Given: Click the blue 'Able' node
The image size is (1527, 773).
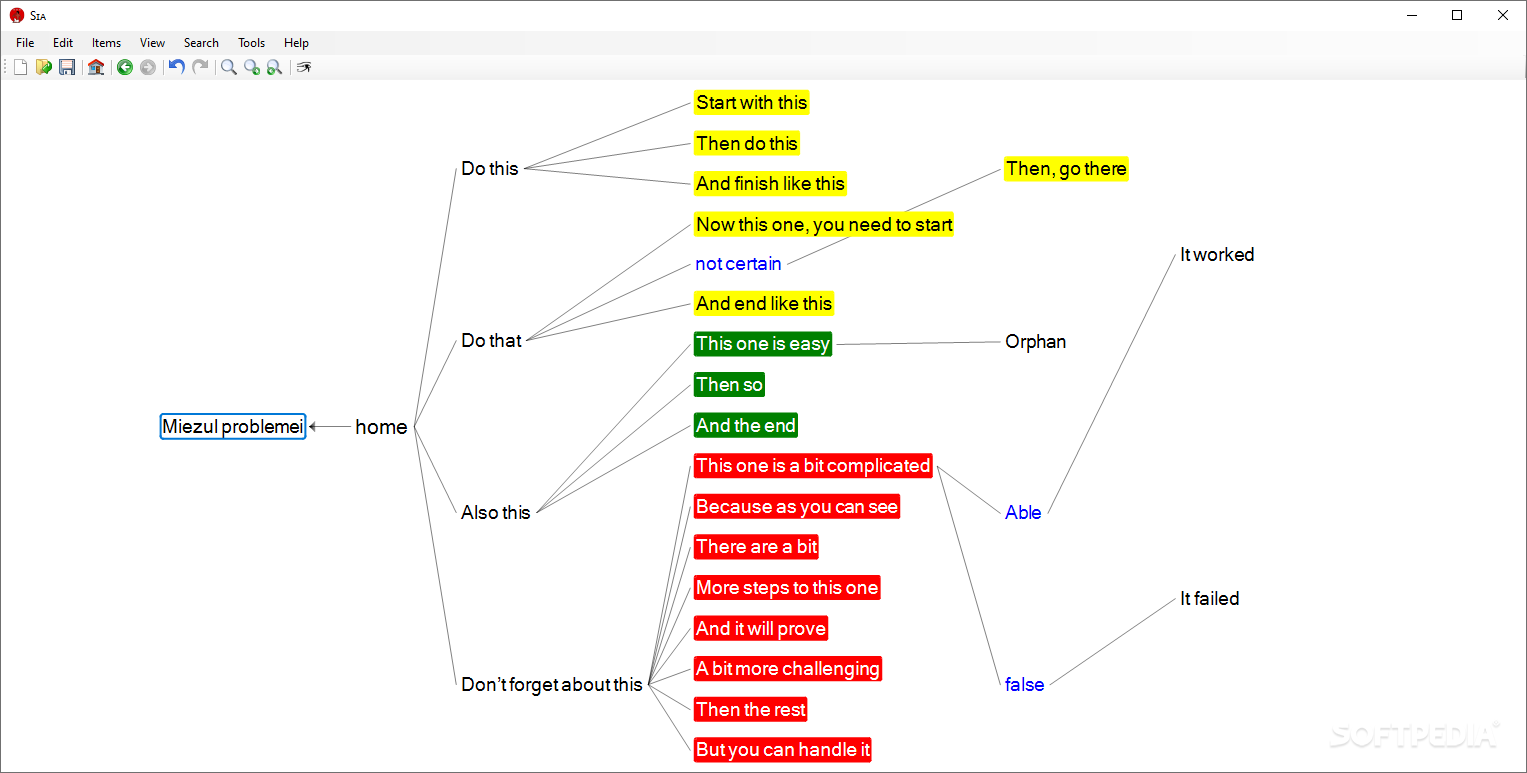Looking at the screenshot, I should pos(1023,513).
